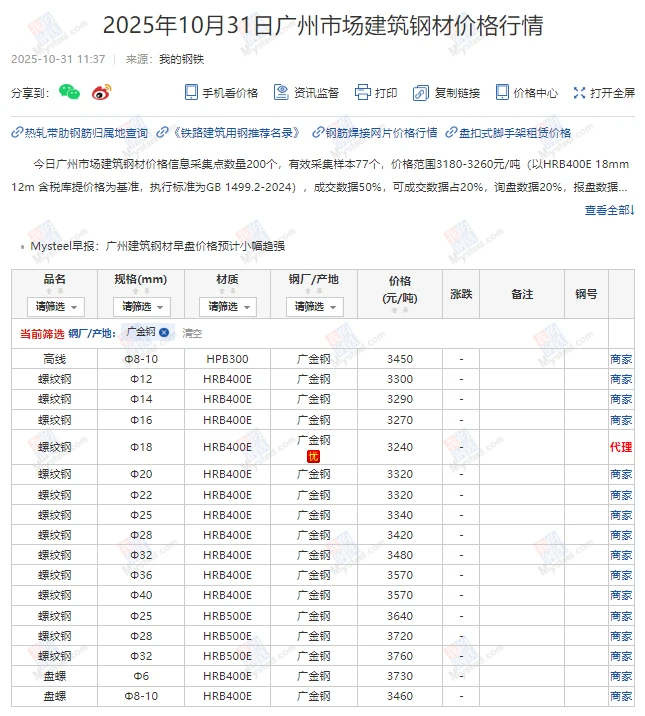Click the red 代理 link on Φ18 row
This screenshot has width=645, height=716.
(621, 447)
